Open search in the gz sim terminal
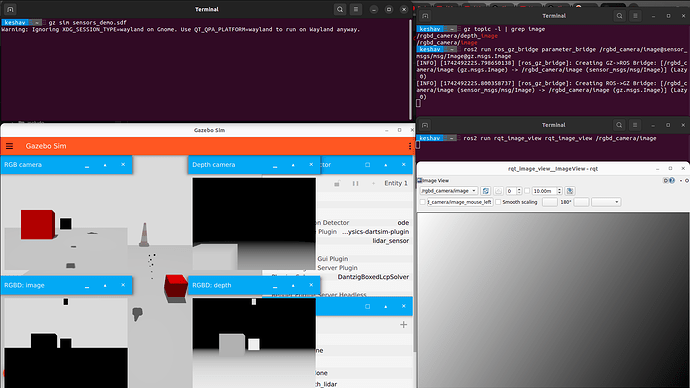Screen dimensions: 690x388 (x=340, y=9)
